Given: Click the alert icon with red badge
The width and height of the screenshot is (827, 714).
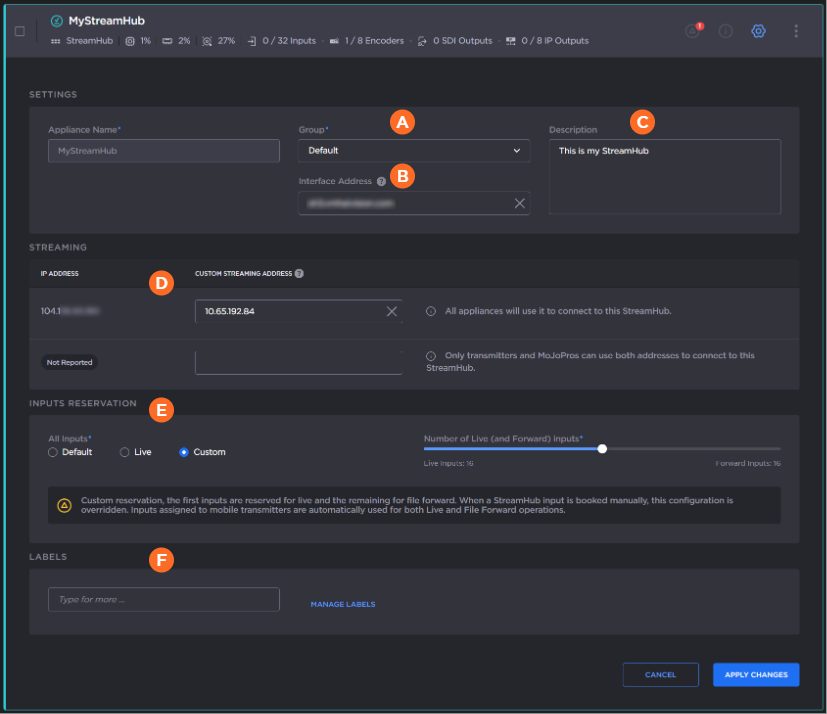Looking at the screenshot, I should pyautogui.click(x=693, y=31).
